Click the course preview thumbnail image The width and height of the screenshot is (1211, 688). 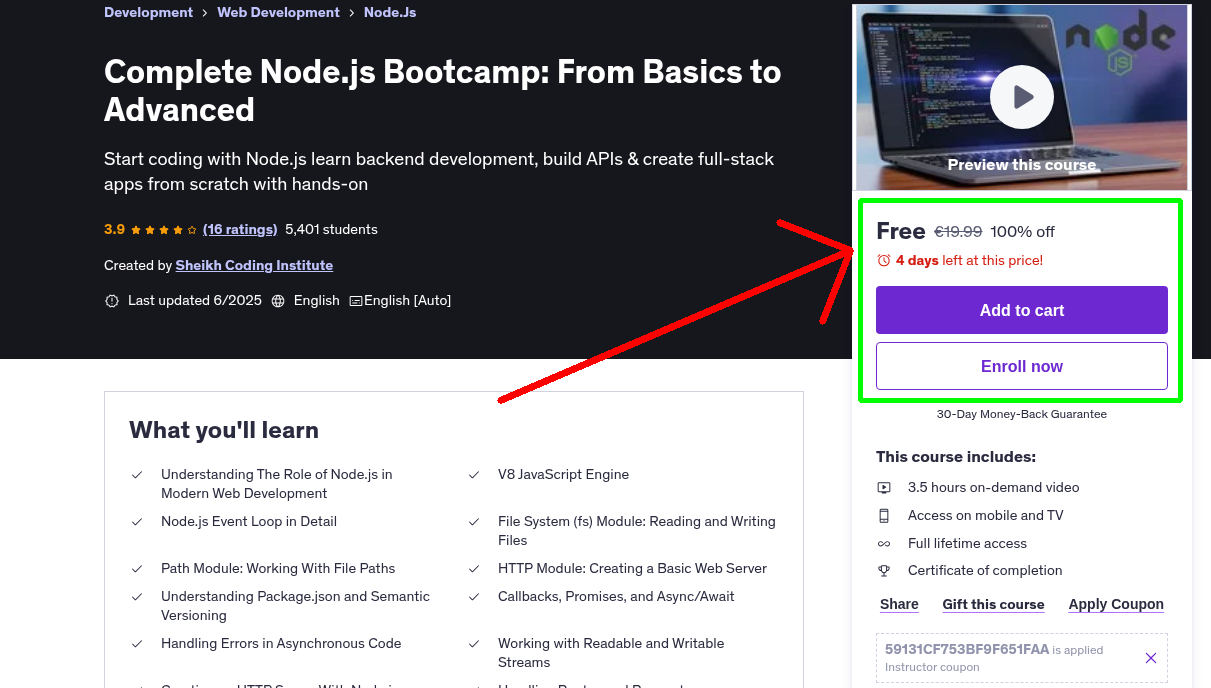point(1022,97)
